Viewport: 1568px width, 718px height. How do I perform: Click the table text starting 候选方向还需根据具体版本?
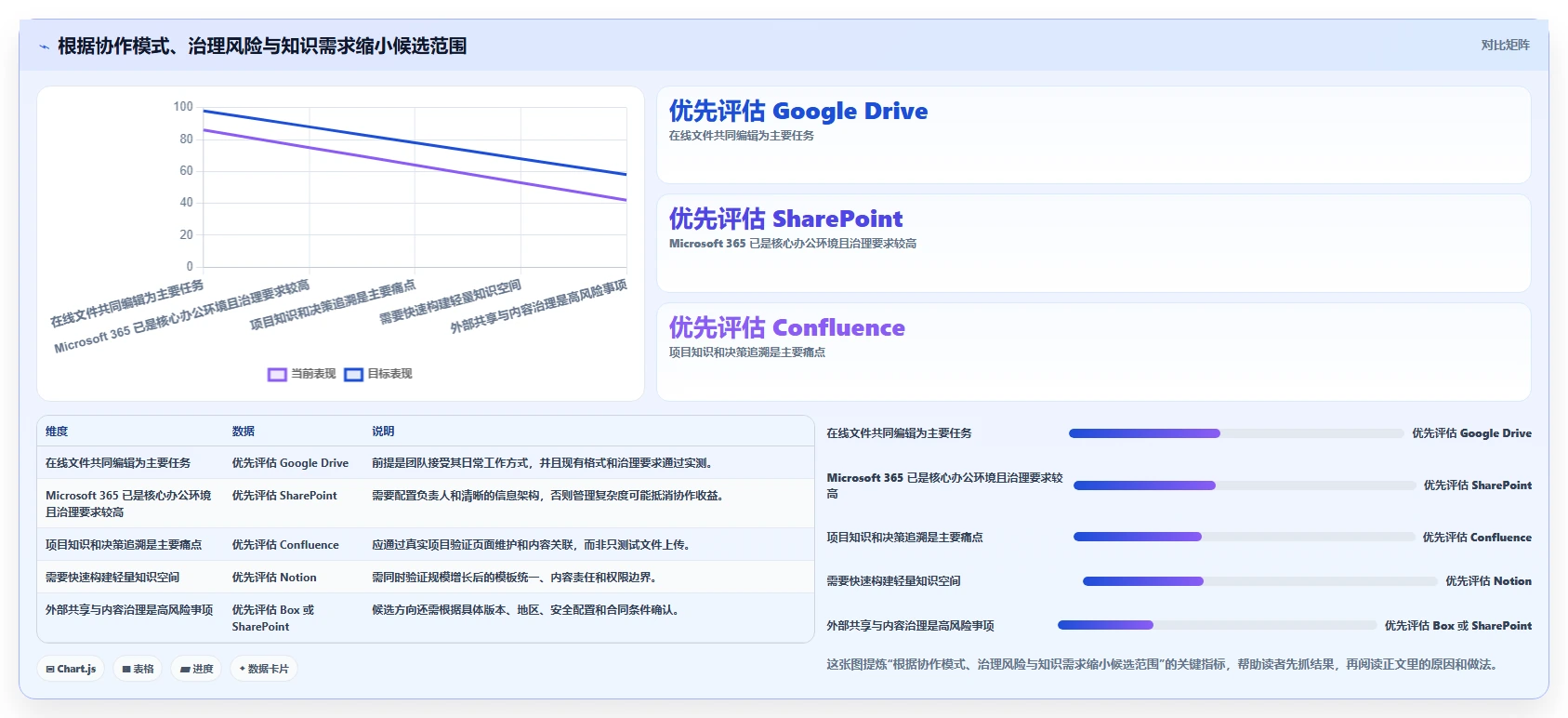coord(525,610)
